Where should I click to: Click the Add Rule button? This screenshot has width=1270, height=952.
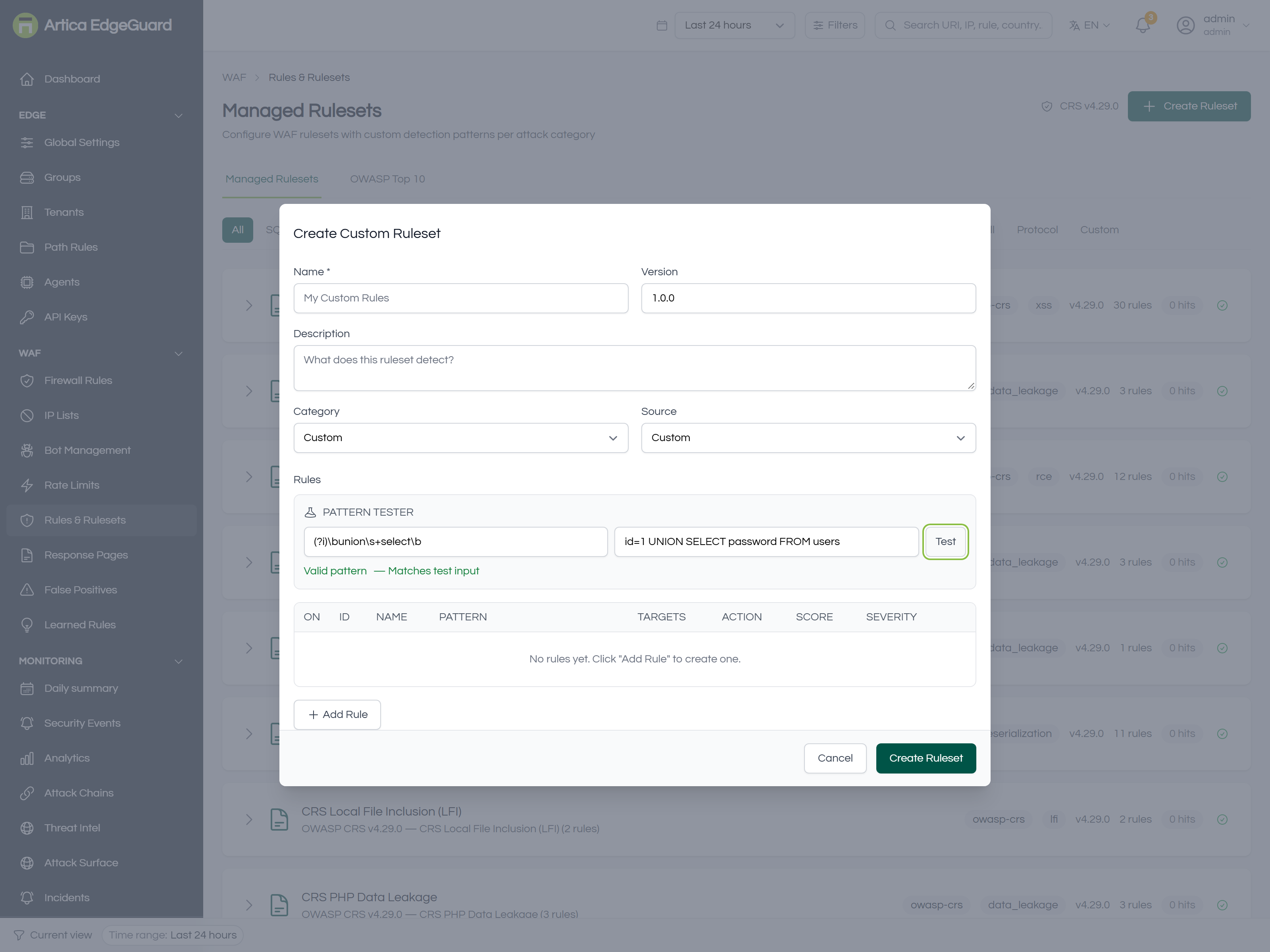click(337, 714)
